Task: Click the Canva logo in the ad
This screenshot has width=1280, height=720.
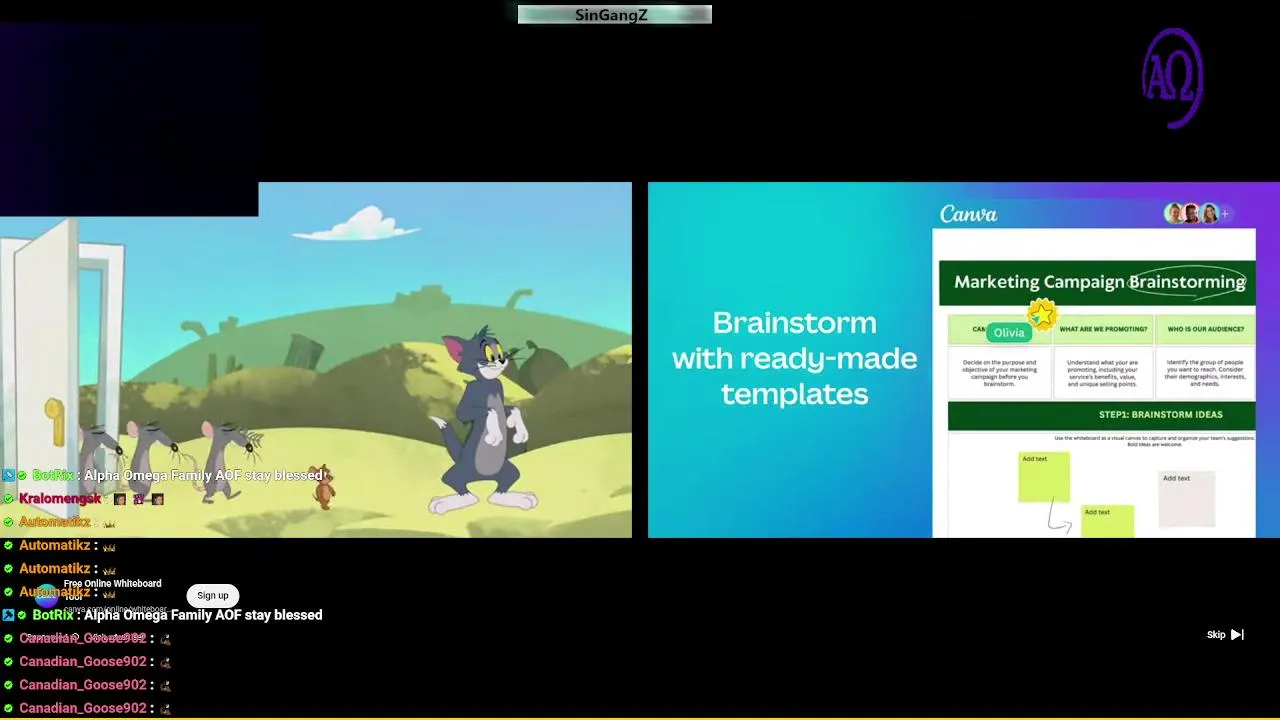Action: coord(968,214)
